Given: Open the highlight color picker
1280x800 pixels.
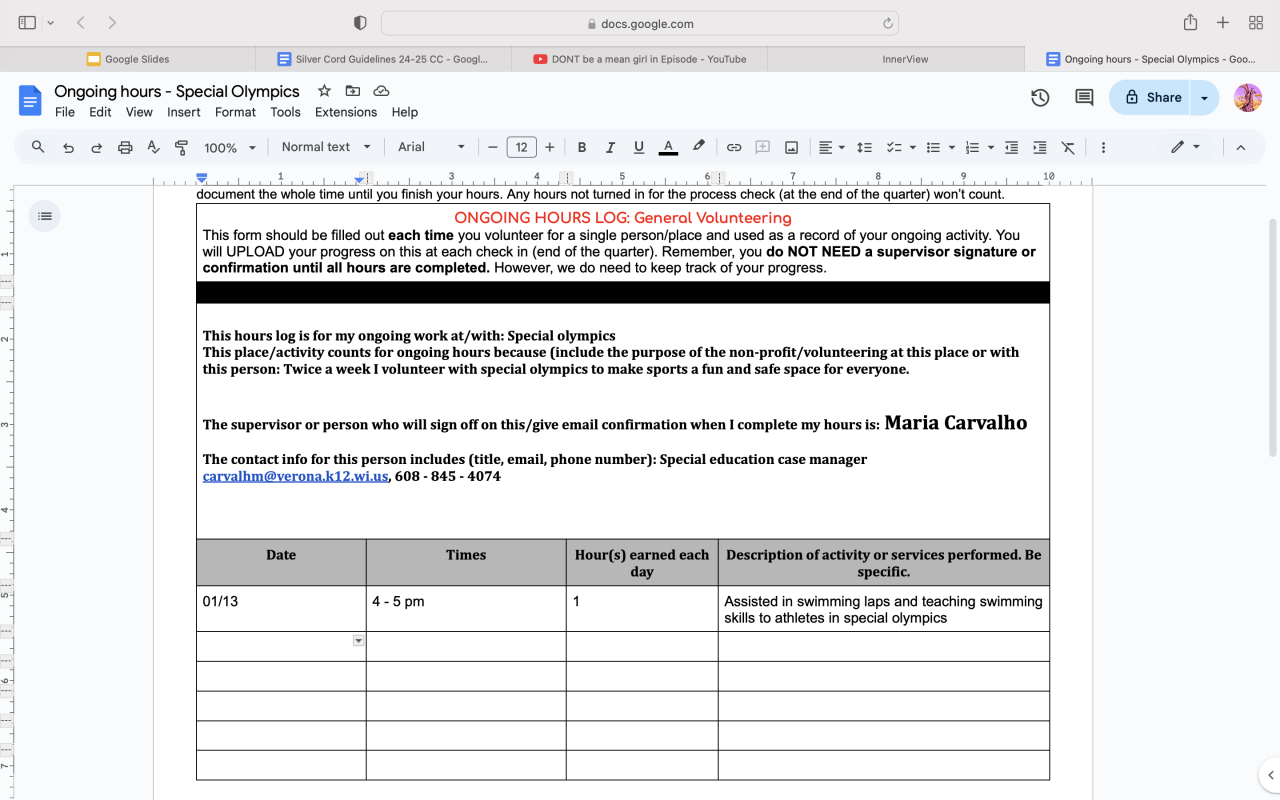Looking at the screenshot, I should coord(699,147).
